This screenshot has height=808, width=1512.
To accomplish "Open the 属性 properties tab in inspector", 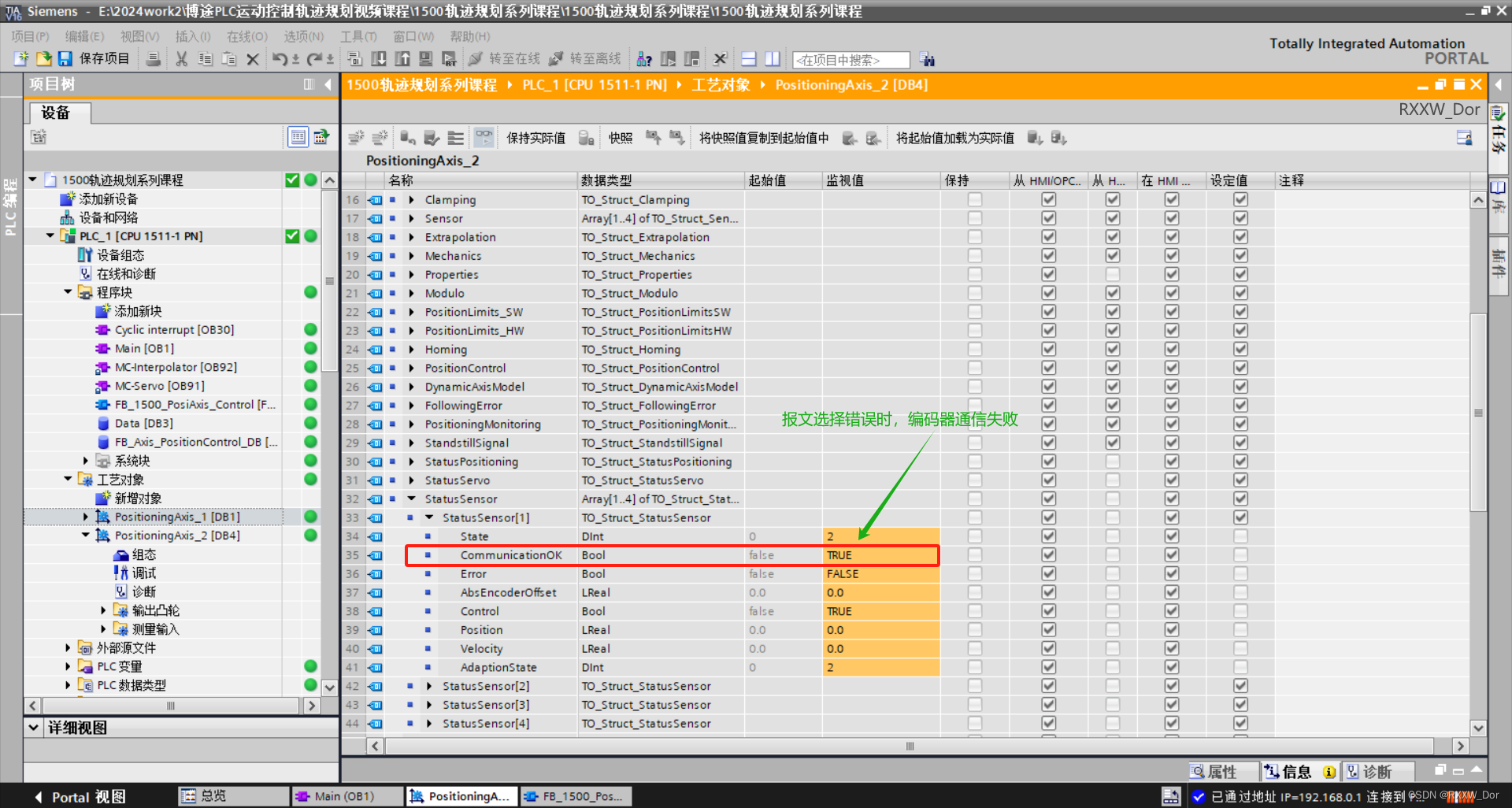I will coord(1222,772).
